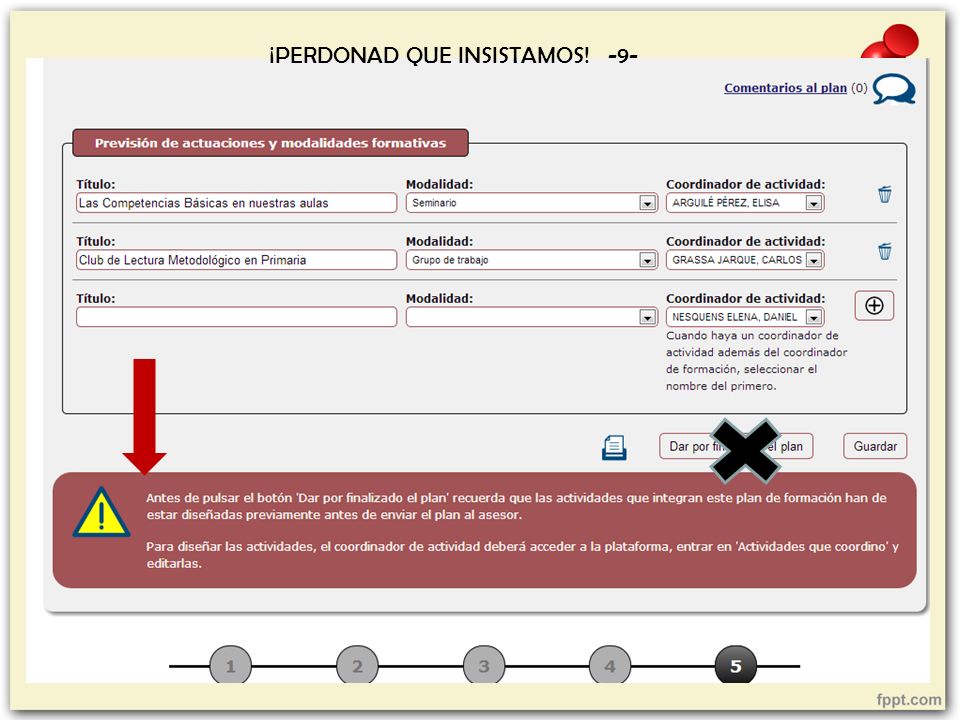Go to step 3 in the progress bar
960x720 pixels.
pos(484,666)
